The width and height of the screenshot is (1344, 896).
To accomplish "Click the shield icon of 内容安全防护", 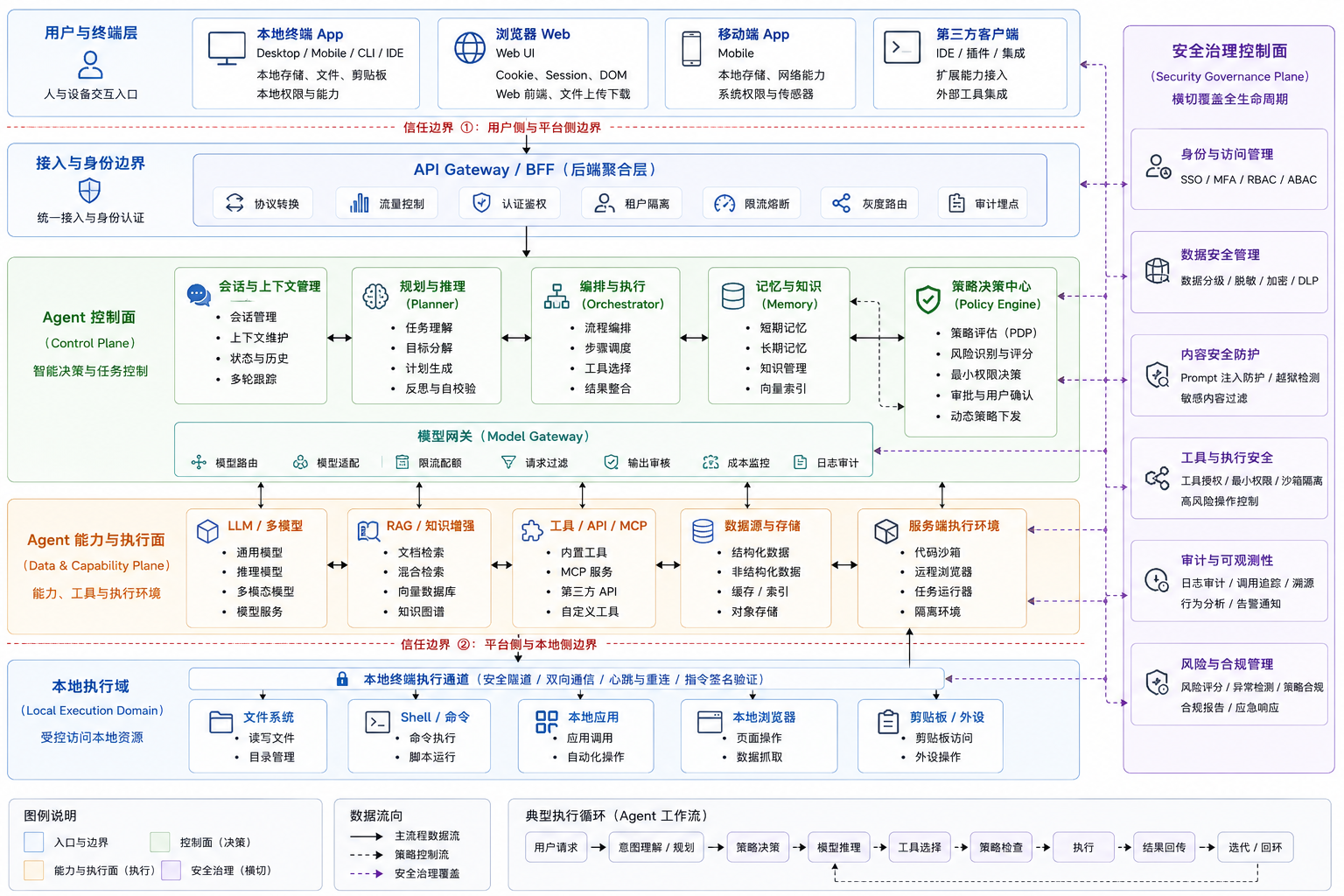I will click(x=1158, y=374).
